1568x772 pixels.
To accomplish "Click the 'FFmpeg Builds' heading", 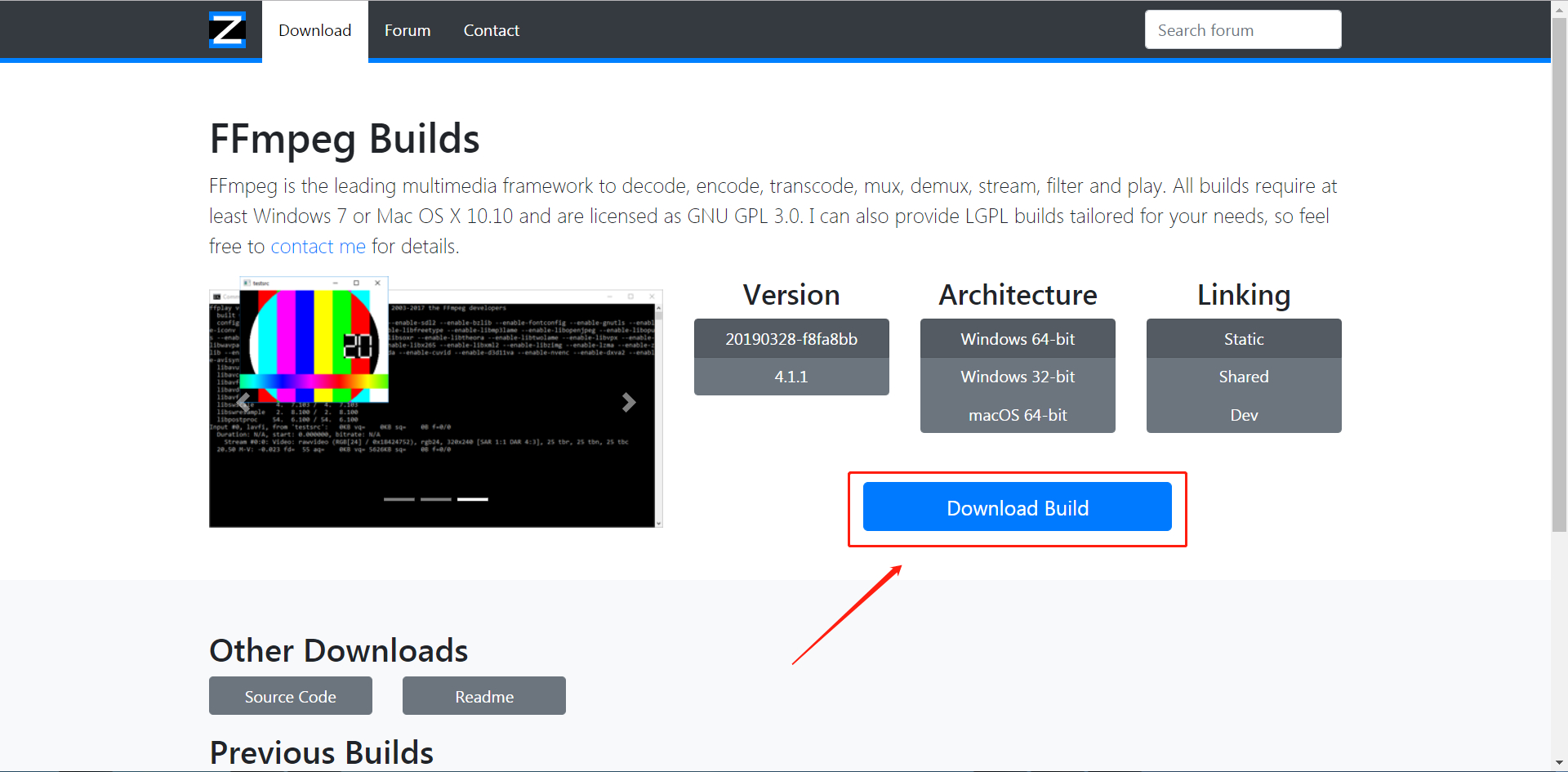I will (x=345, y=139).
